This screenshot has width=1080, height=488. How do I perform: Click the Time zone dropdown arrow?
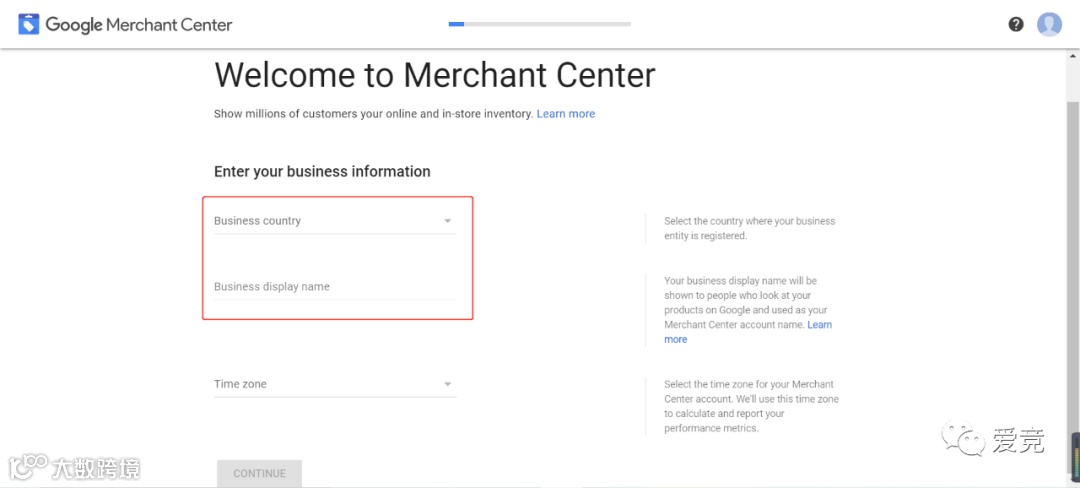click(x=448, y=384)
